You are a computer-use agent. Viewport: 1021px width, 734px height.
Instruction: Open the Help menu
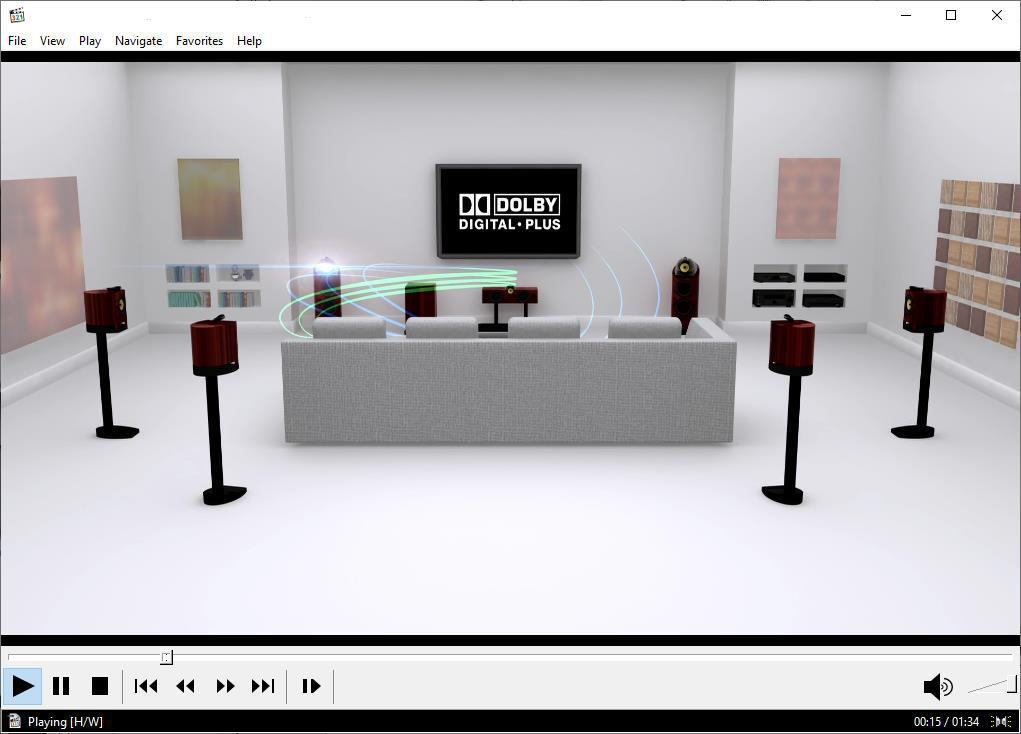[249, 40]
